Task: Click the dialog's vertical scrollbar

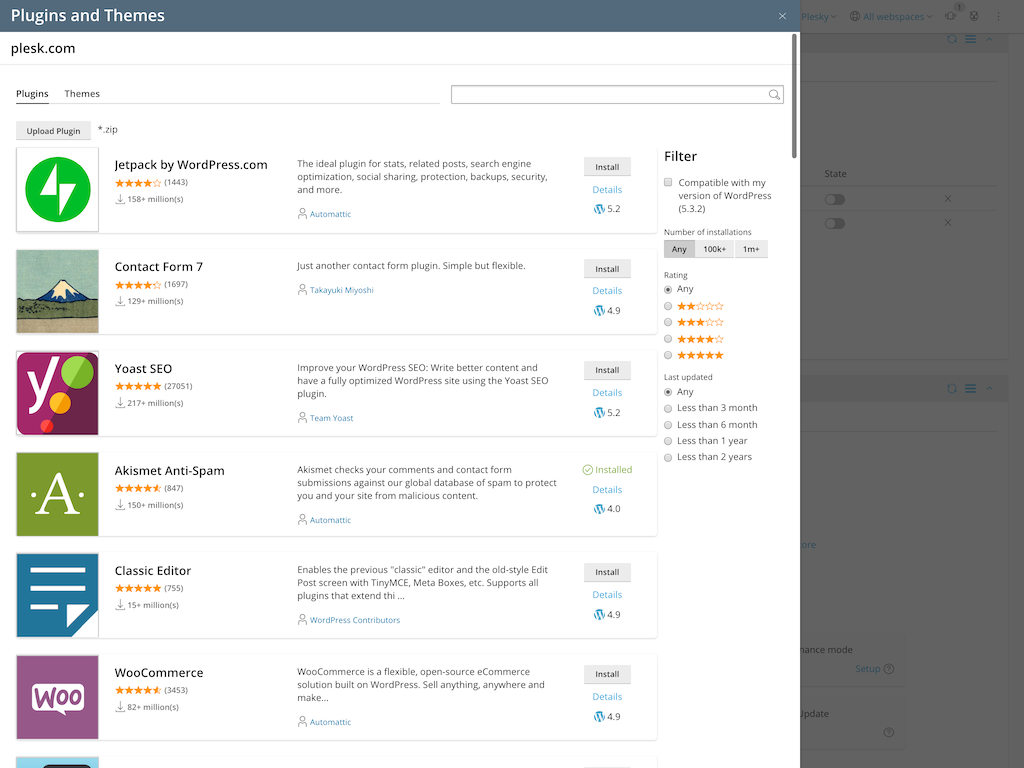Action: pyautogui.click(x=794, y=96)
